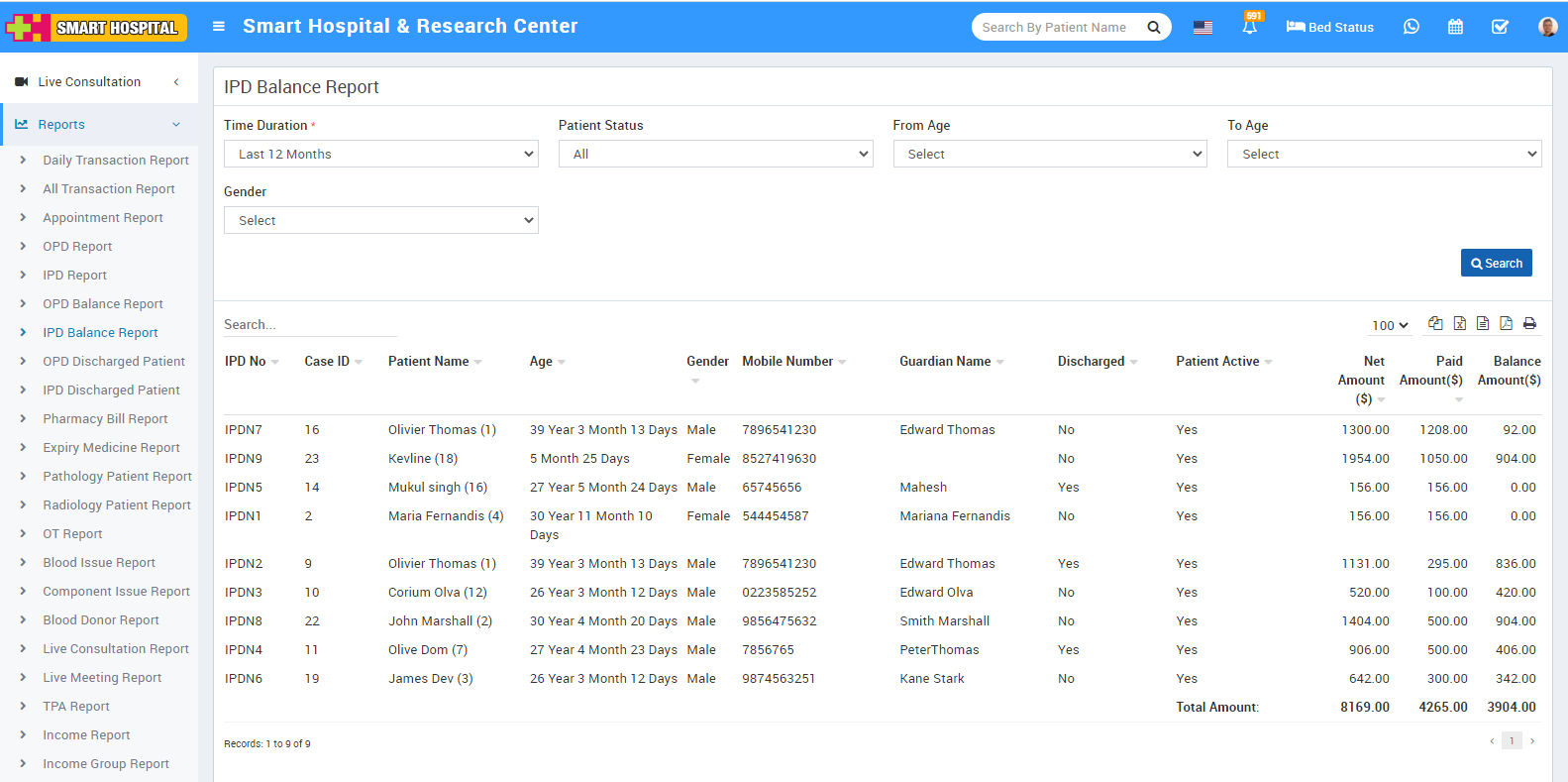Open the notifications bell
1568x782 pixels.
pyautogui.click(x=1250, y=27)
